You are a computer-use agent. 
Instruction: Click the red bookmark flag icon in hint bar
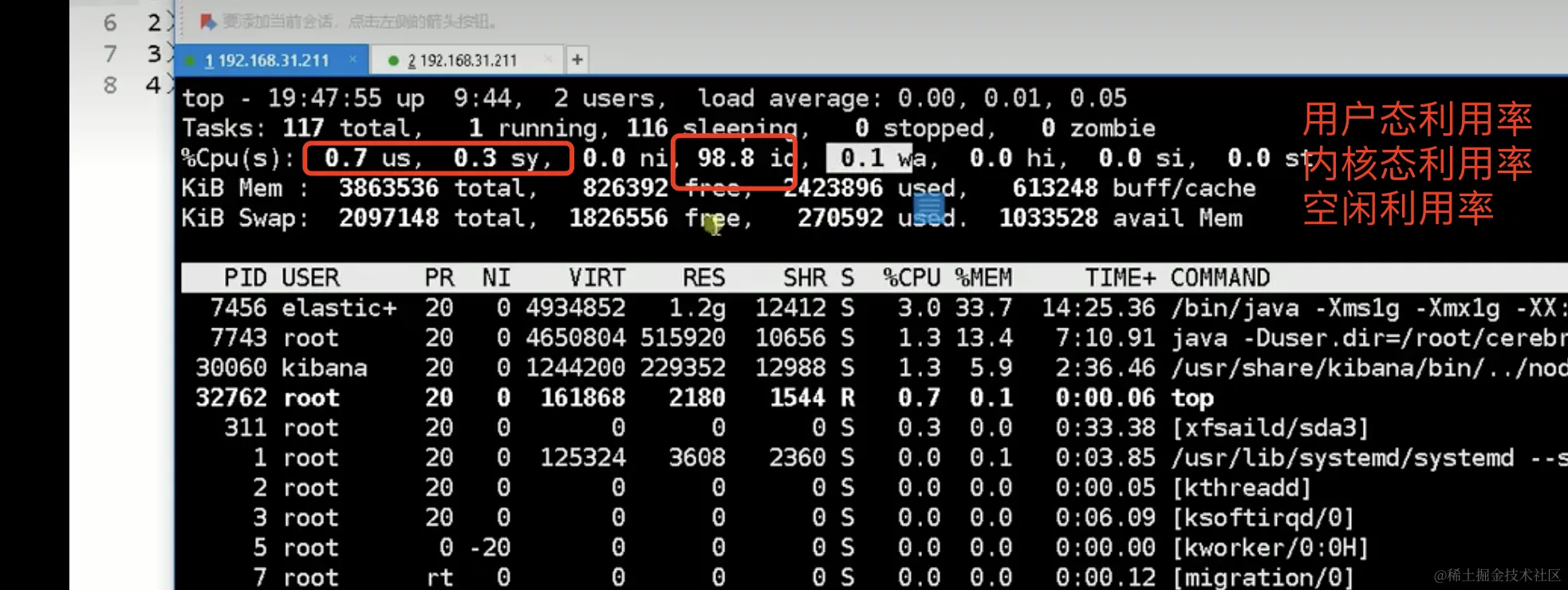pyautogui.click(x=208, y=22)
